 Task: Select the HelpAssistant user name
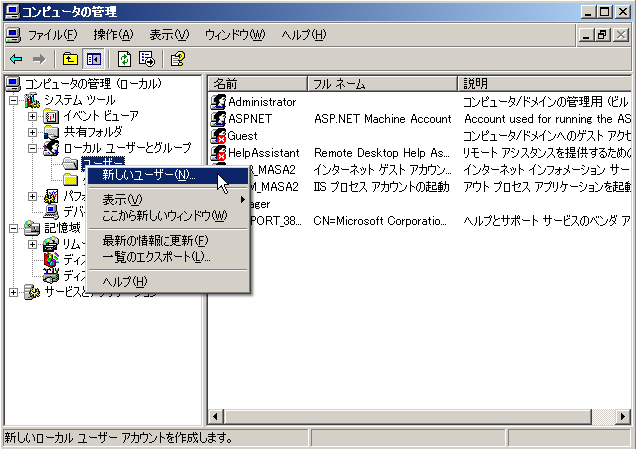(x=264, y=153)
